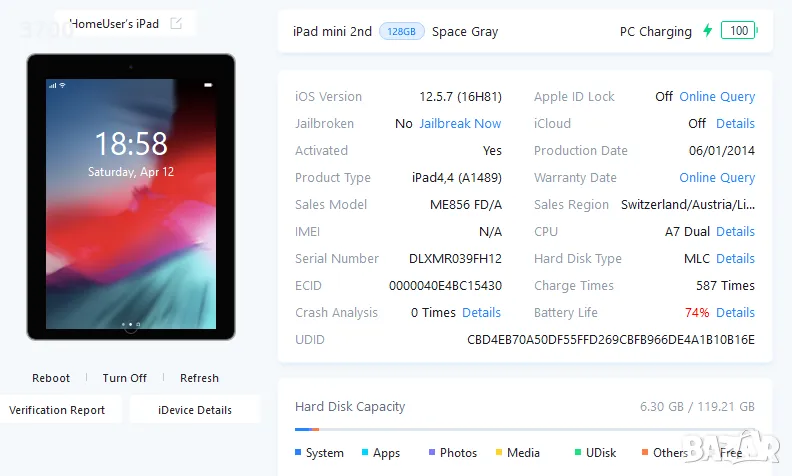The width and height of the screenshot is (792, 476).
Task: Refresh the device information
Action: click(199, 378)
